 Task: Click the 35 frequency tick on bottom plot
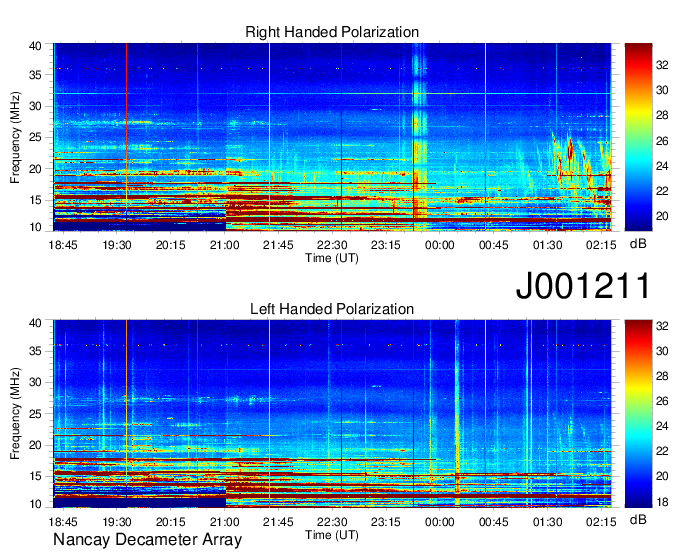click(x=35, y=351)
